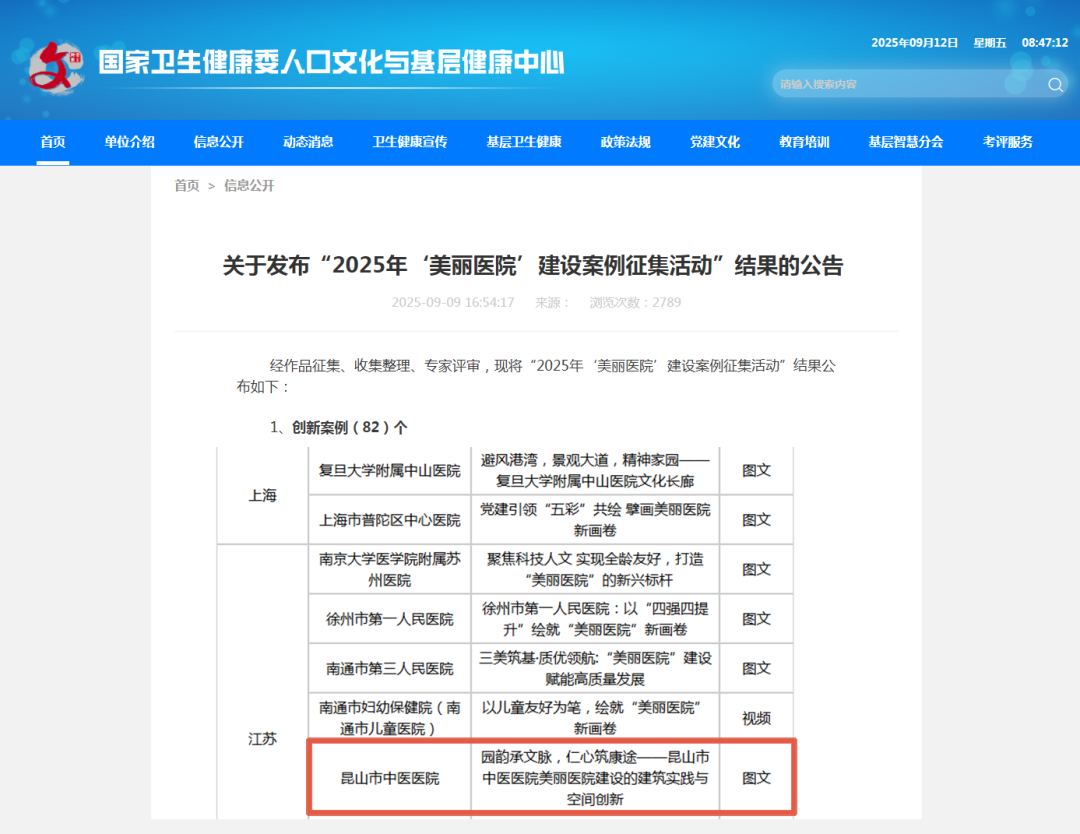
Task: Click the 昆山市中医医院 table cell
Action: (389, 778)
